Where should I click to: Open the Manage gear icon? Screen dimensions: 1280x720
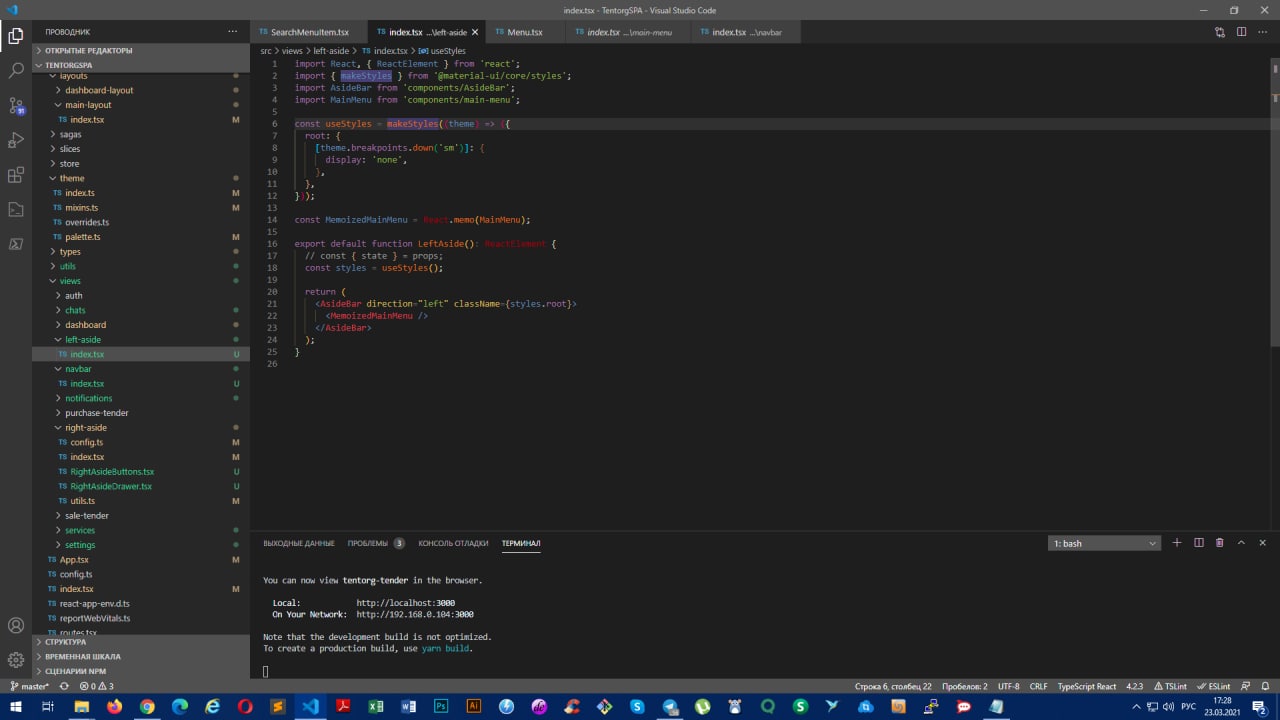click(x=16, y=660)
